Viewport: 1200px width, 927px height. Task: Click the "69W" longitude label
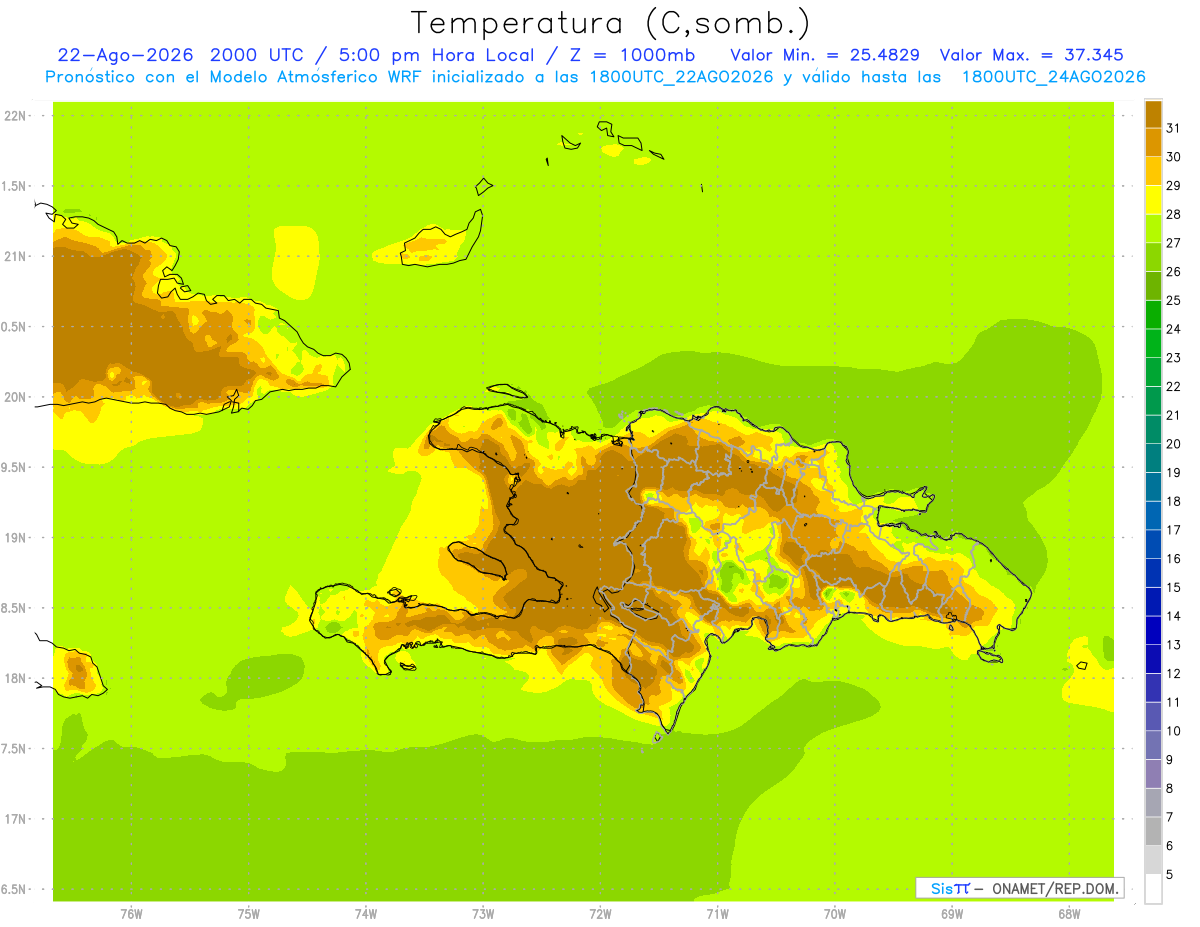pos(952,914)
